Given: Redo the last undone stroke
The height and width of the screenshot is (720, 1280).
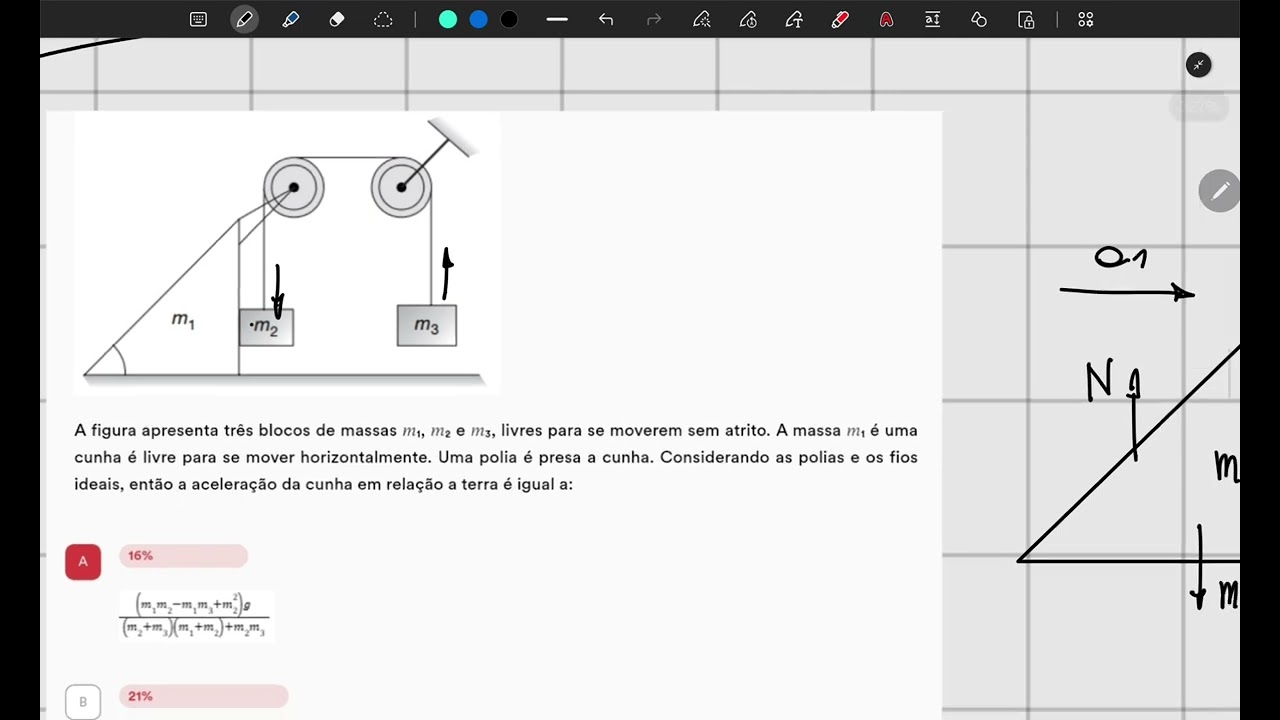Looking at the screenshot, I should coord(654,19).
